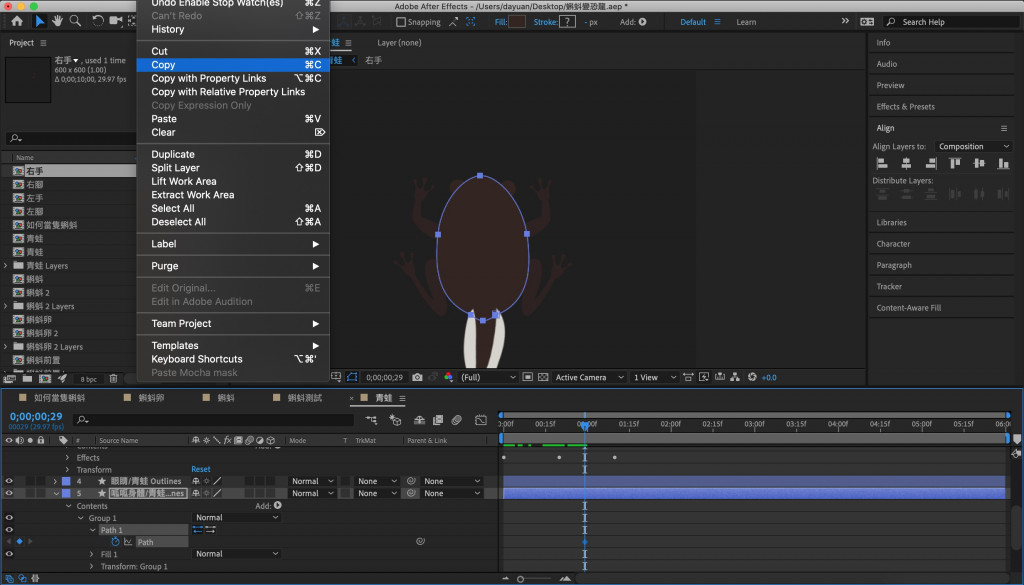Click the blue Reset link for Transform
Image resolution: width=1024 pixels, height=585 pixels.
[201, 469]
